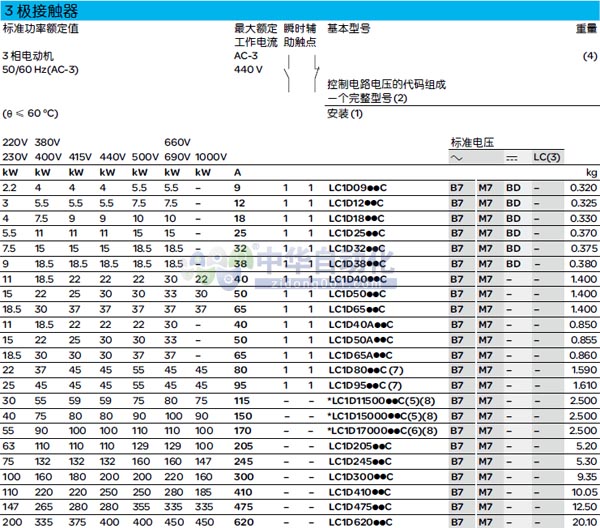
Task: Click the weight value 9.35
Action: (x=587, y=477)
